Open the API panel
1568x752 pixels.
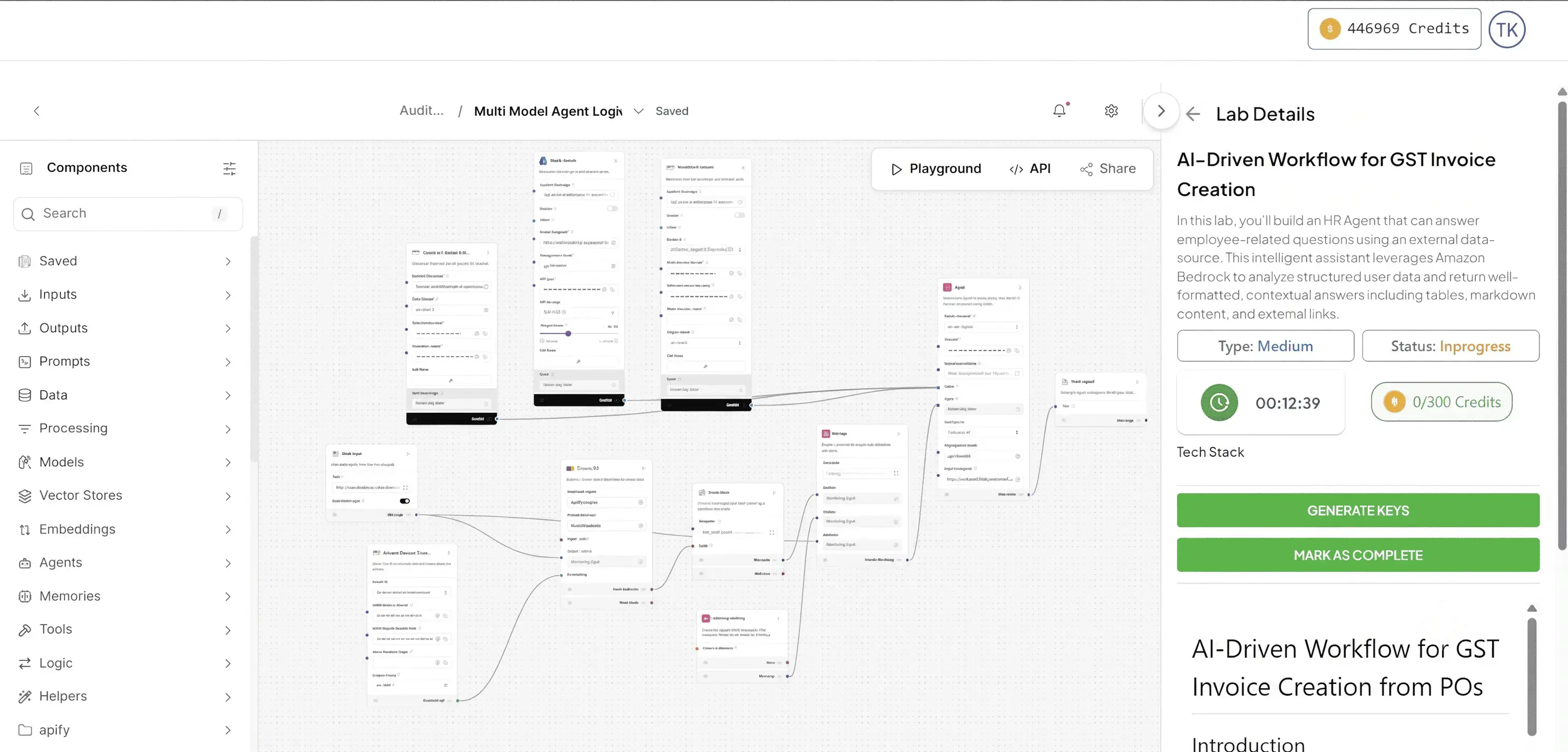point(1030,169)
